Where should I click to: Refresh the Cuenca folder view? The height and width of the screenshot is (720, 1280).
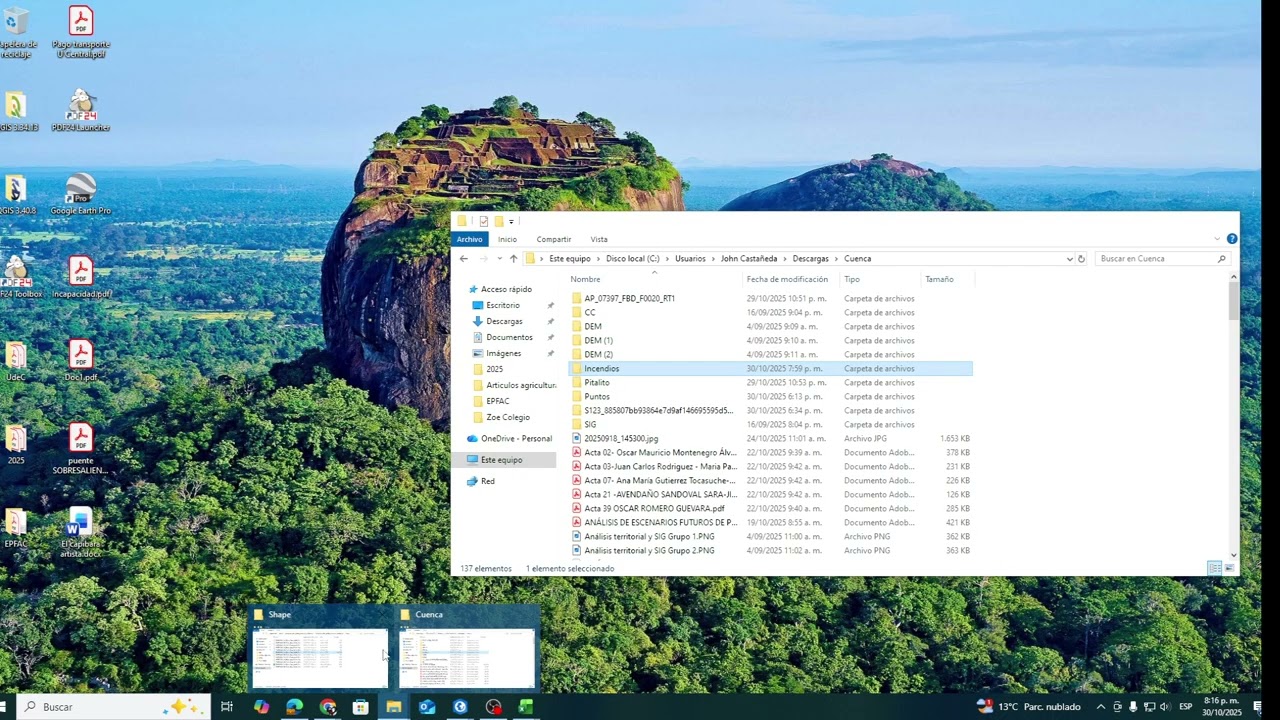(1081, 258)
